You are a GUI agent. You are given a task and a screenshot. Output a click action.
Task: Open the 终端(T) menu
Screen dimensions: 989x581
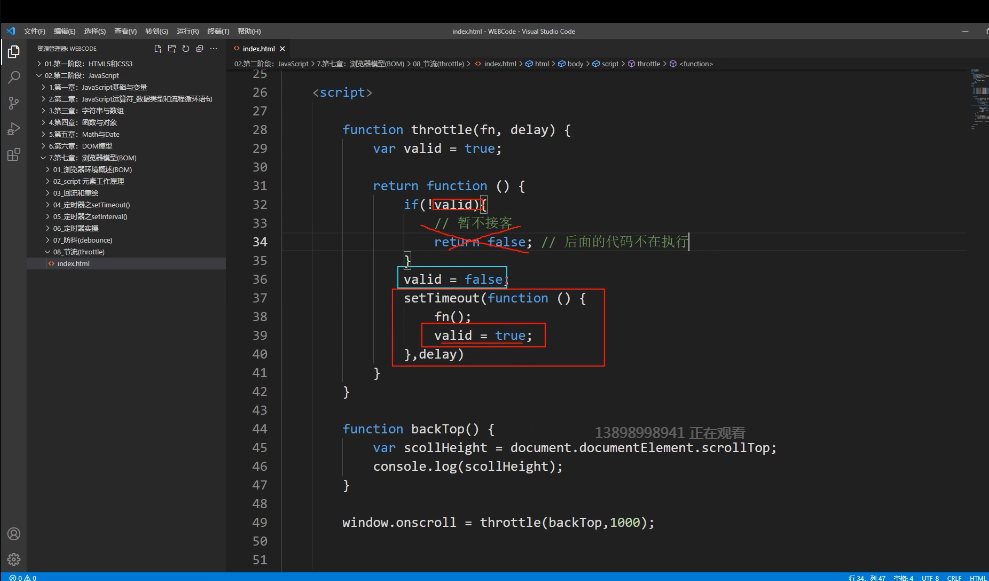[x=218, y=31]
